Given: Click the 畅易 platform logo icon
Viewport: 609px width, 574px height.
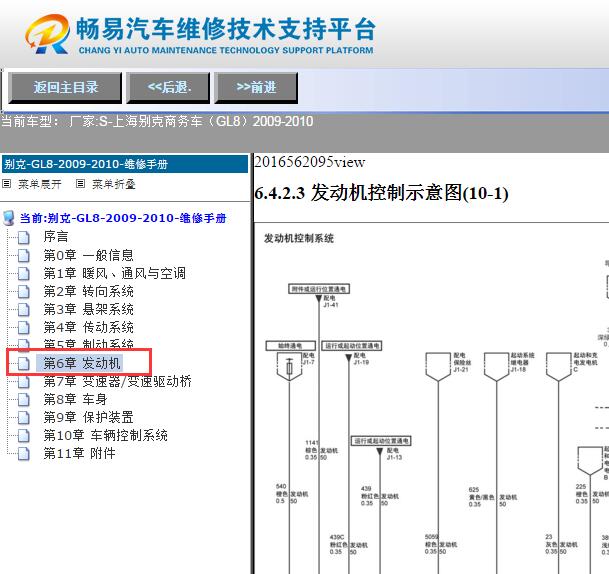Looking at the screenshot, I should [47, 34].
